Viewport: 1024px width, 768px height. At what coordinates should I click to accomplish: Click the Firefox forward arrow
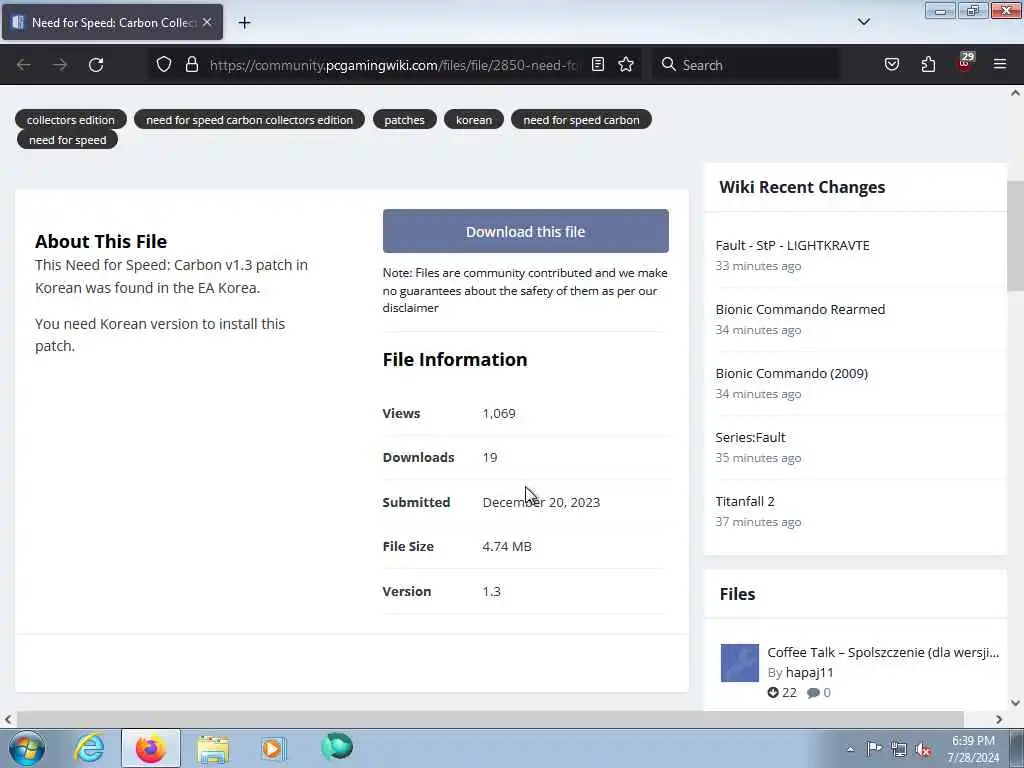(60, 65)
